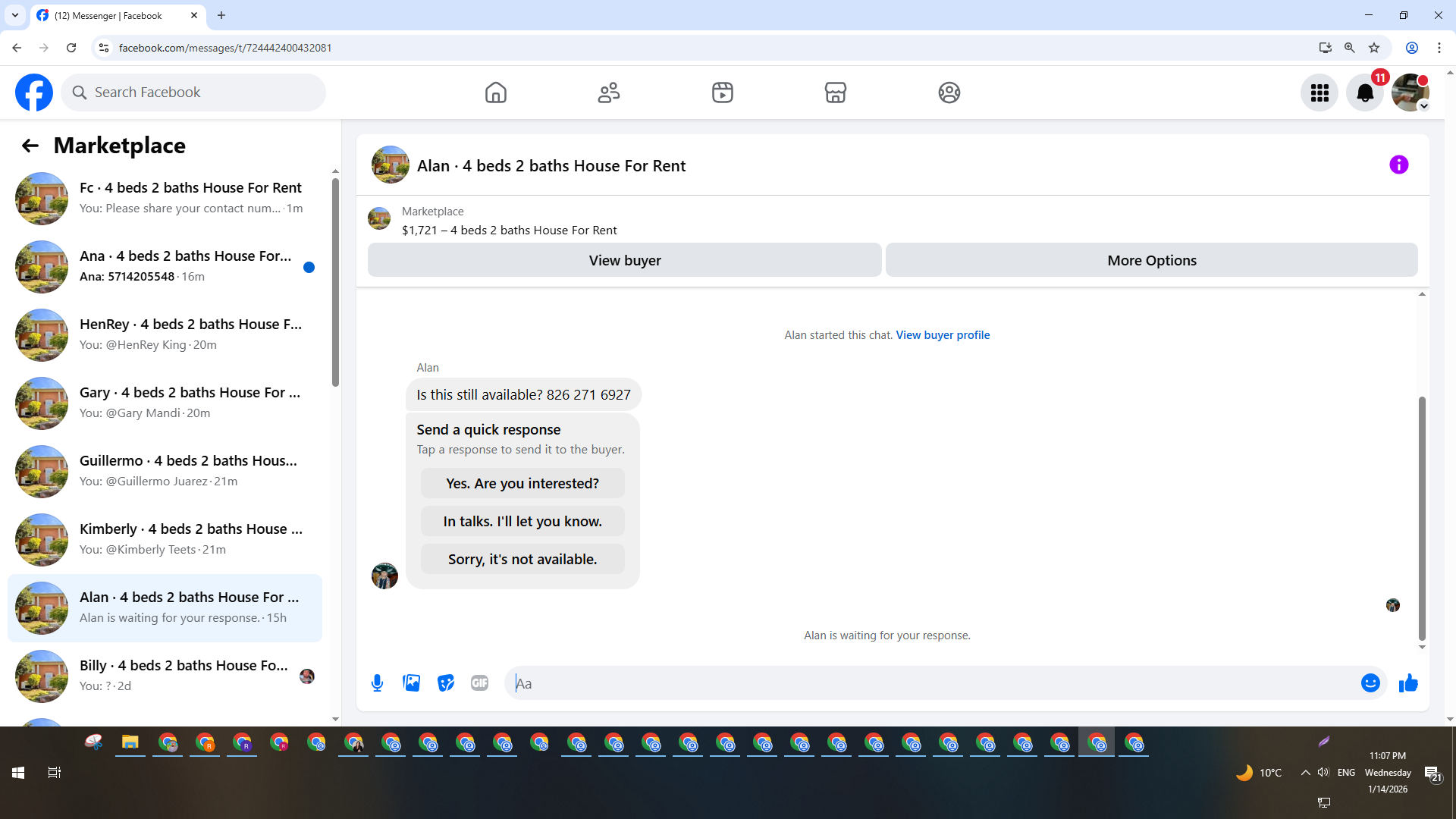Show hidden system tray icons

pyautogui.click(x=1305, y=772)
